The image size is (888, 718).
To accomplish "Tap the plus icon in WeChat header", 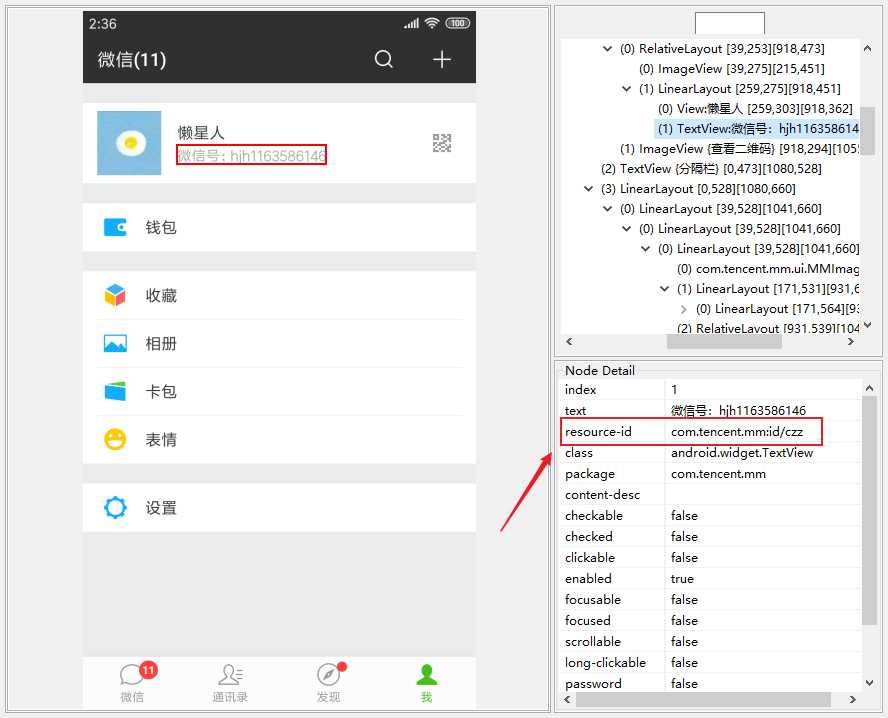I will 442,59.
